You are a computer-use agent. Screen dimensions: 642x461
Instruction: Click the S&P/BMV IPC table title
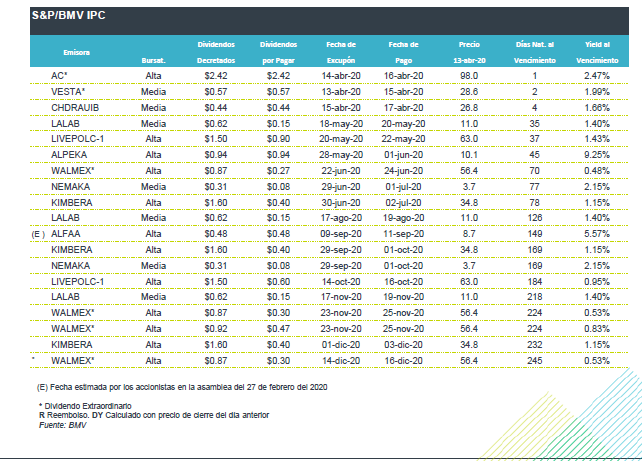tap(68, 16)
